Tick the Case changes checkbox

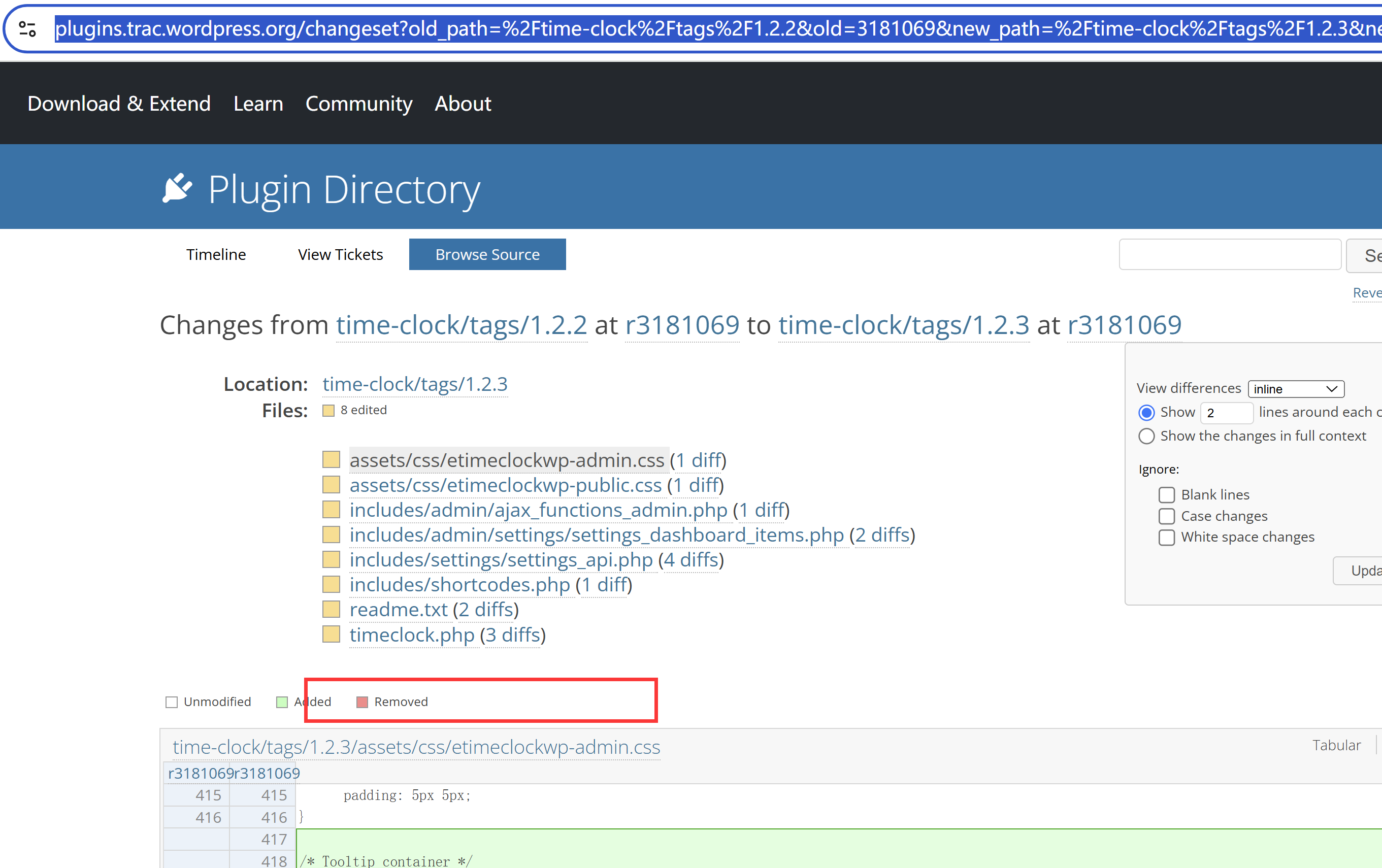(1166, 516)
